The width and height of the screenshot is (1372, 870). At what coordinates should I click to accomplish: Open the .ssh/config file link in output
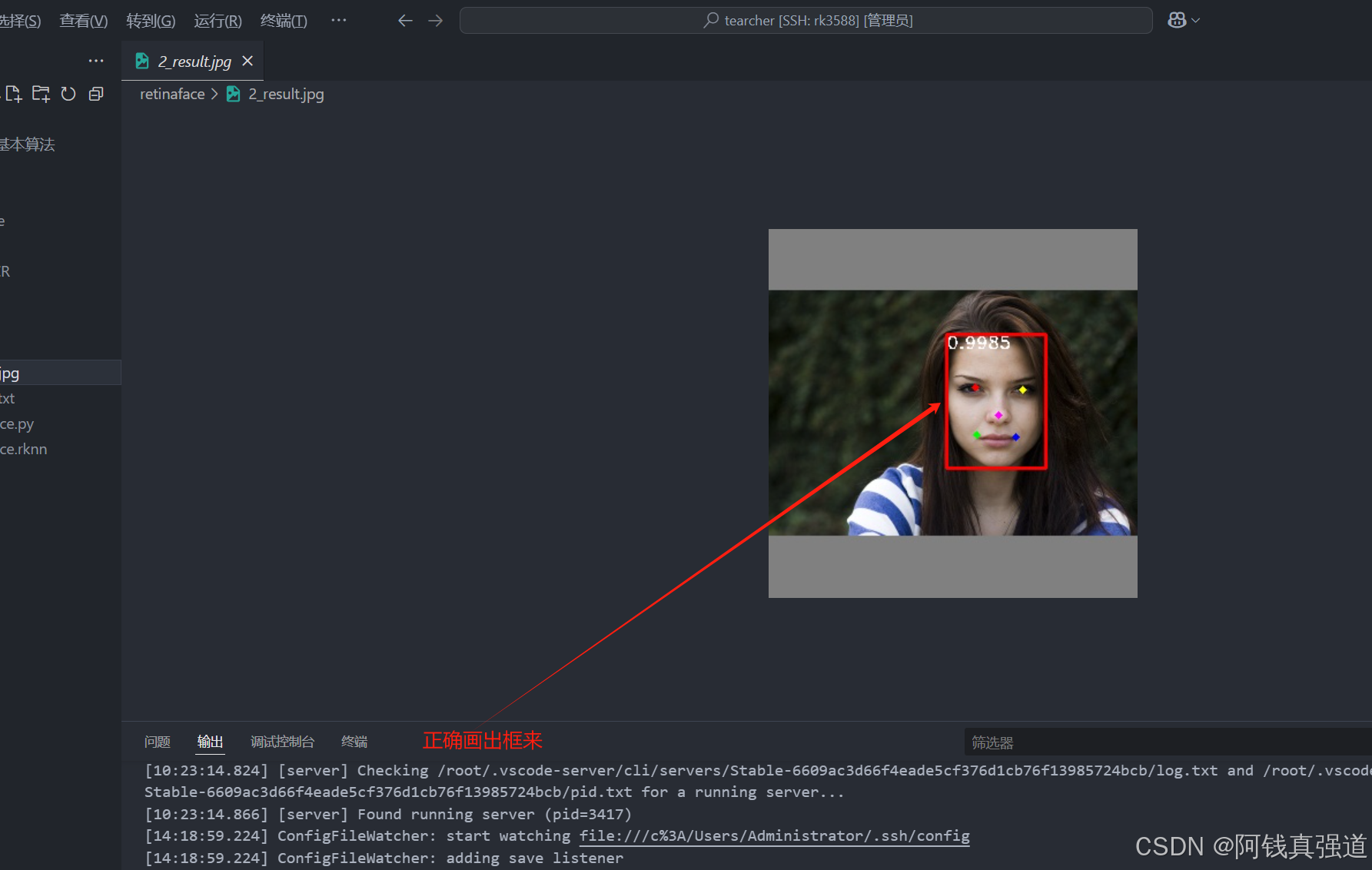(x=775, y=836)
